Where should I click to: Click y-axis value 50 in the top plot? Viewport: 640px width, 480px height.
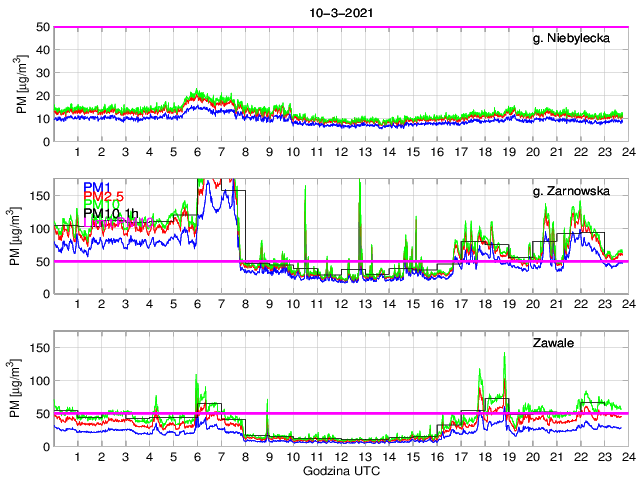[43, 27]
